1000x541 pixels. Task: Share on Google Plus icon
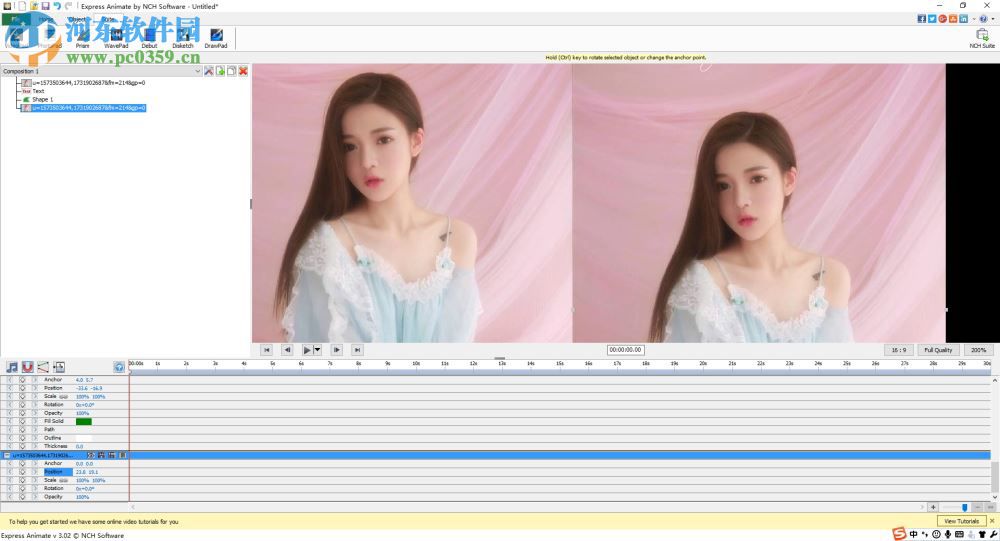pyautogui.click(x=943, y=19)
